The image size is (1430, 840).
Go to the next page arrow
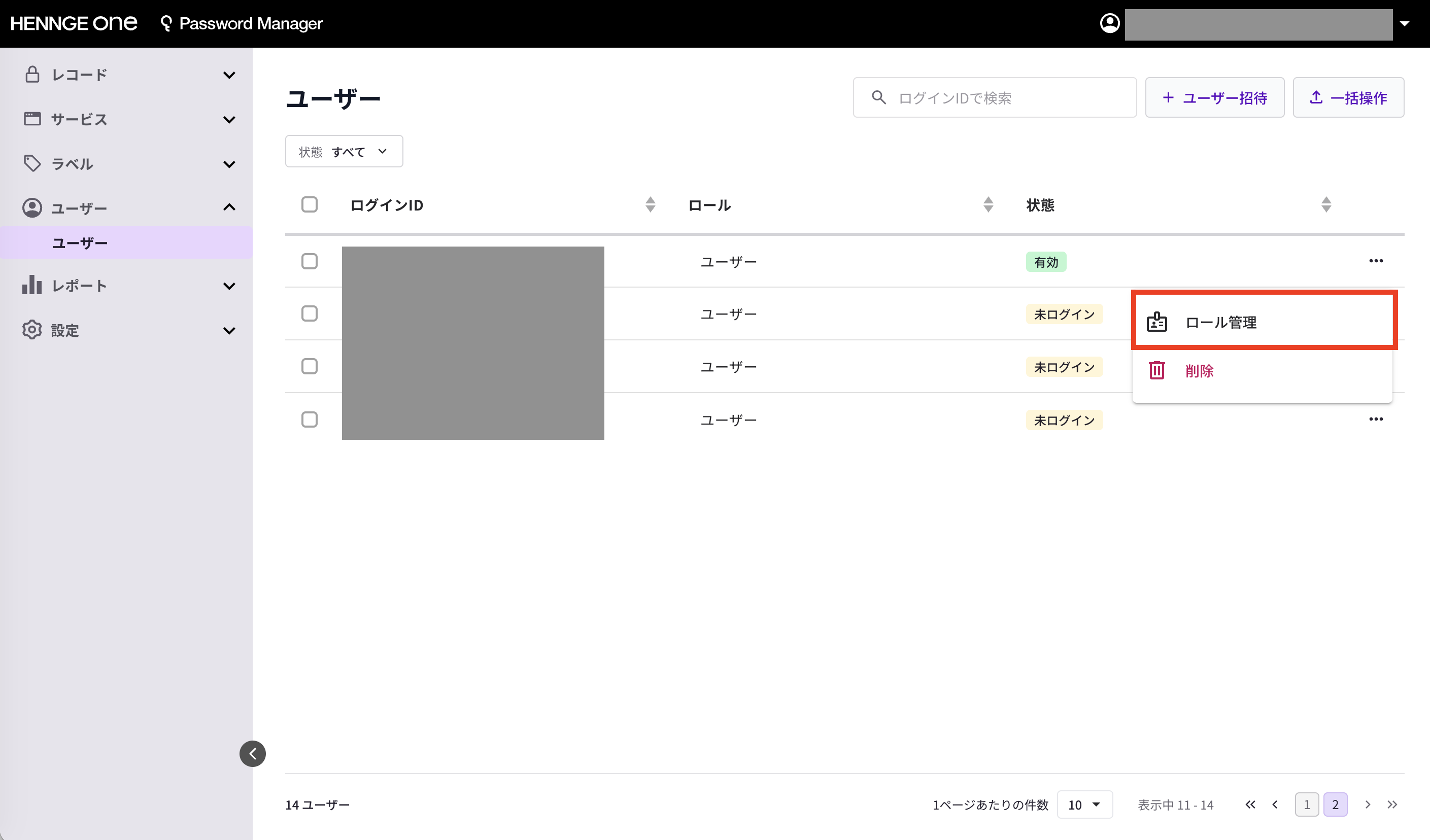[1368, 804]
